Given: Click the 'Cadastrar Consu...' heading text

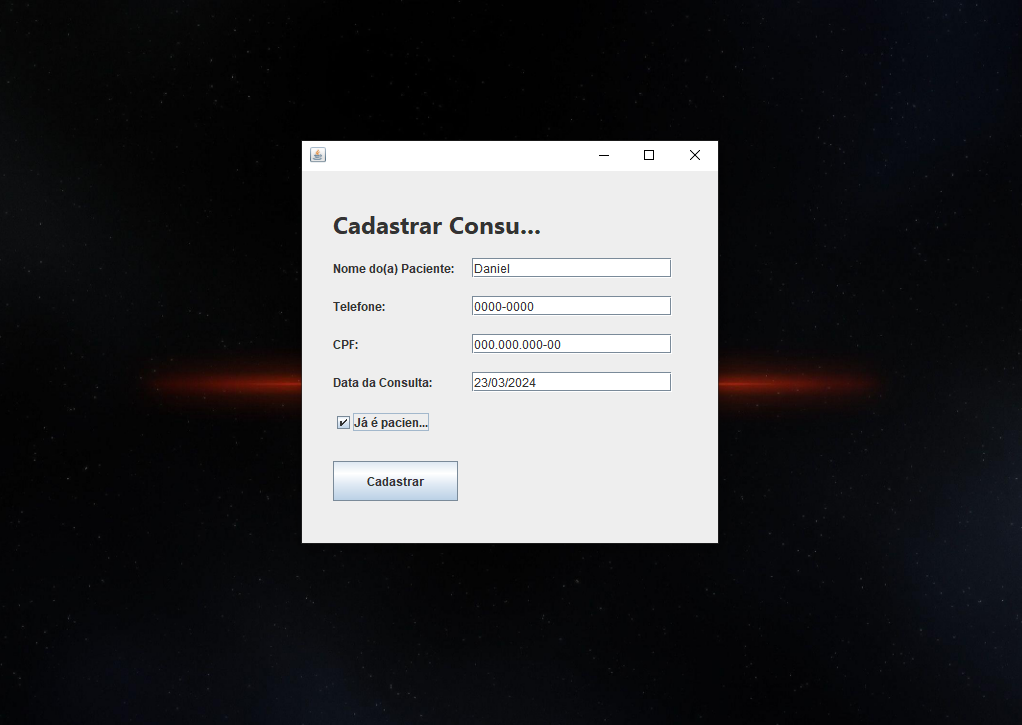Looking at the screenshot, I should tap(436, 226).
